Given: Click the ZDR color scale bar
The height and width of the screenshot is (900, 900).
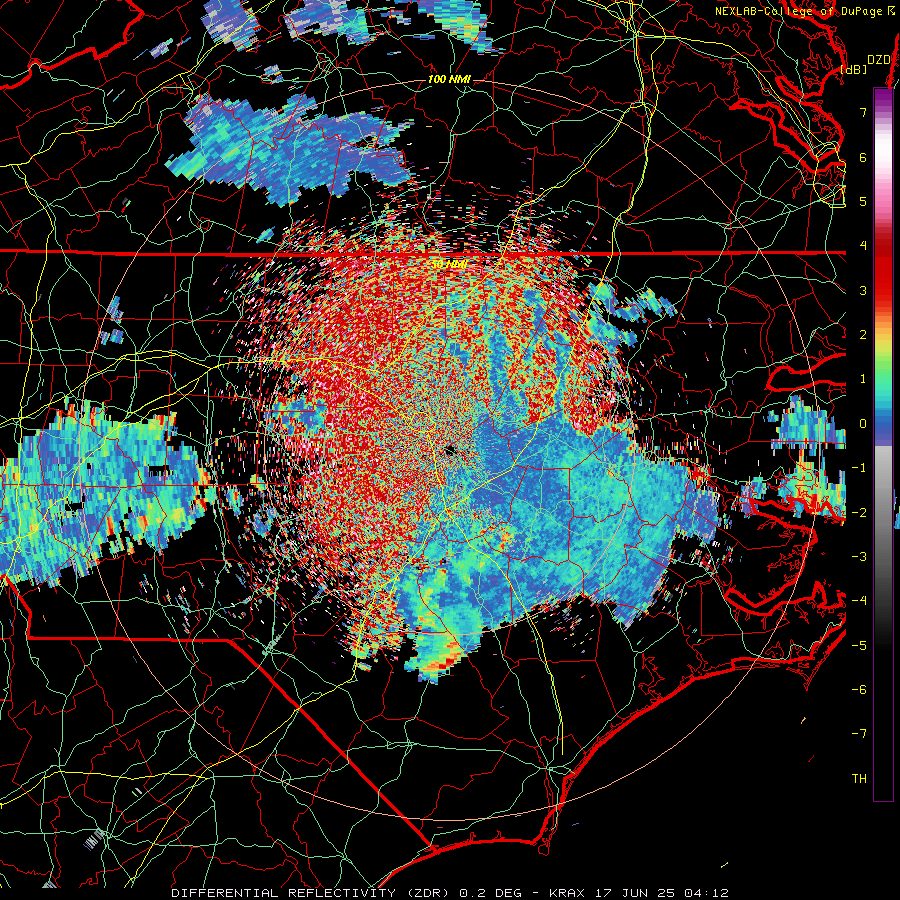Looking at the screenshot, I should 883,444.
